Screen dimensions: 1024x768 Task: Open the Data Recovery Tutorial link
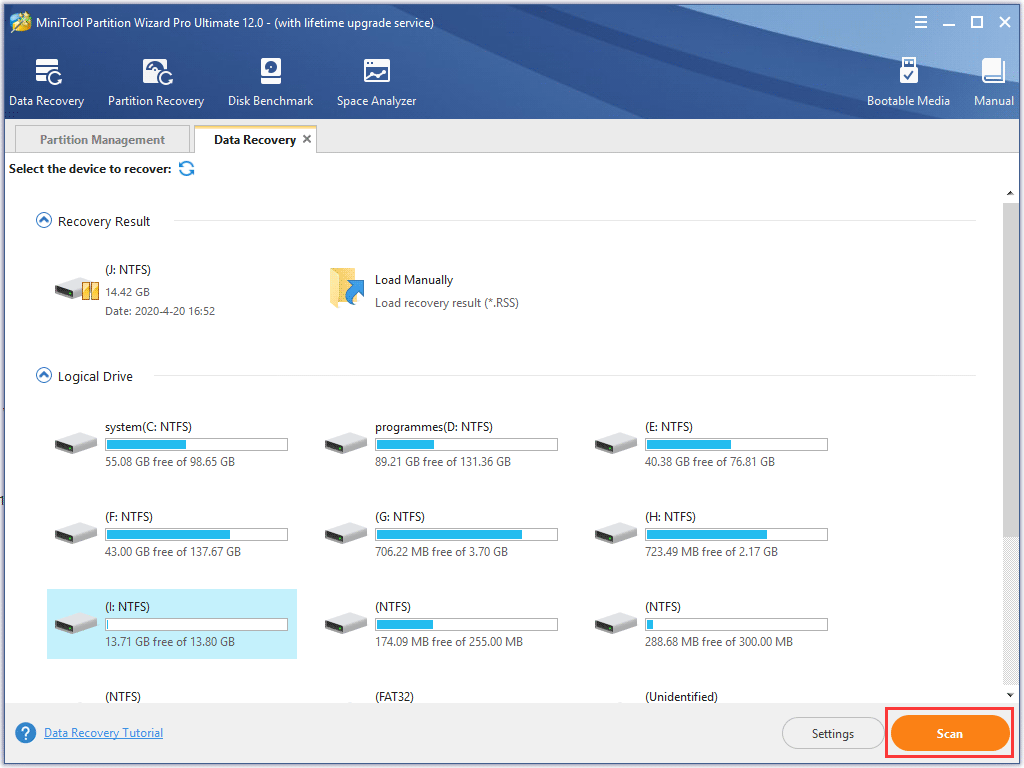click(x=103, y=733)
